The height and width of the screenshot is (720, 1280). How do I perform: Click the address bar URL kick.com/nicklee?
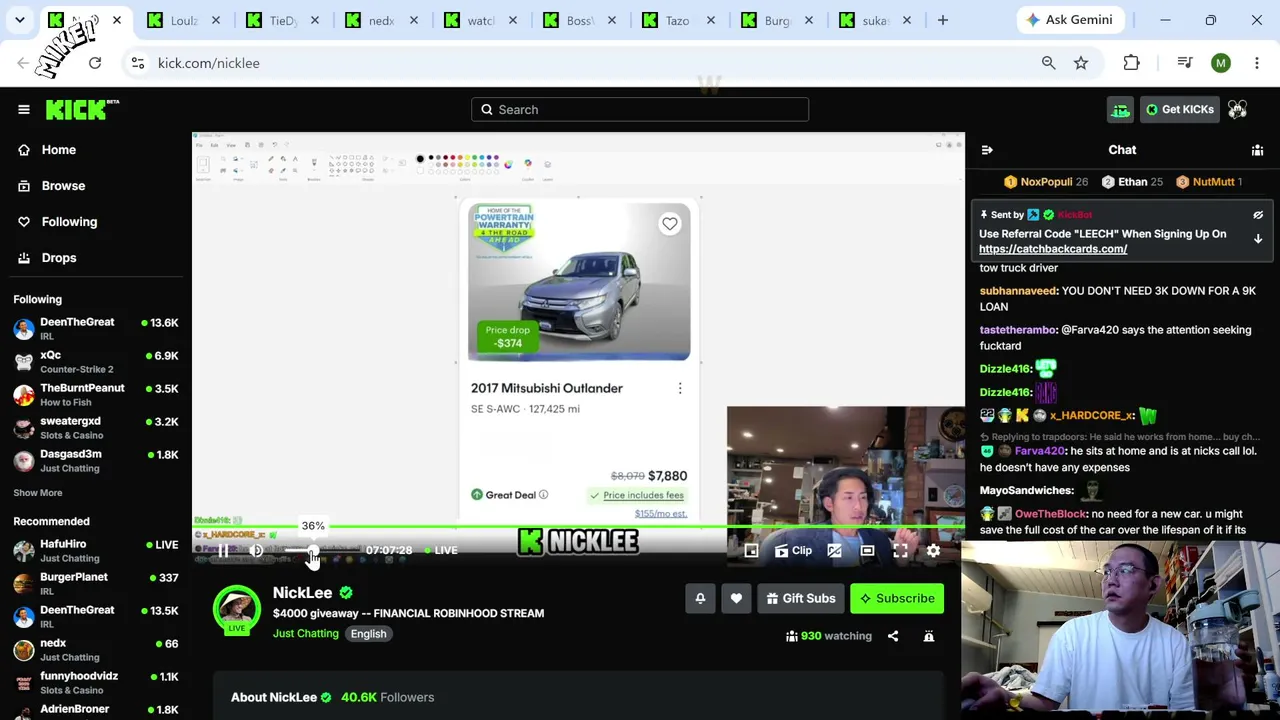pyautogui.click(x=208, y=63)
